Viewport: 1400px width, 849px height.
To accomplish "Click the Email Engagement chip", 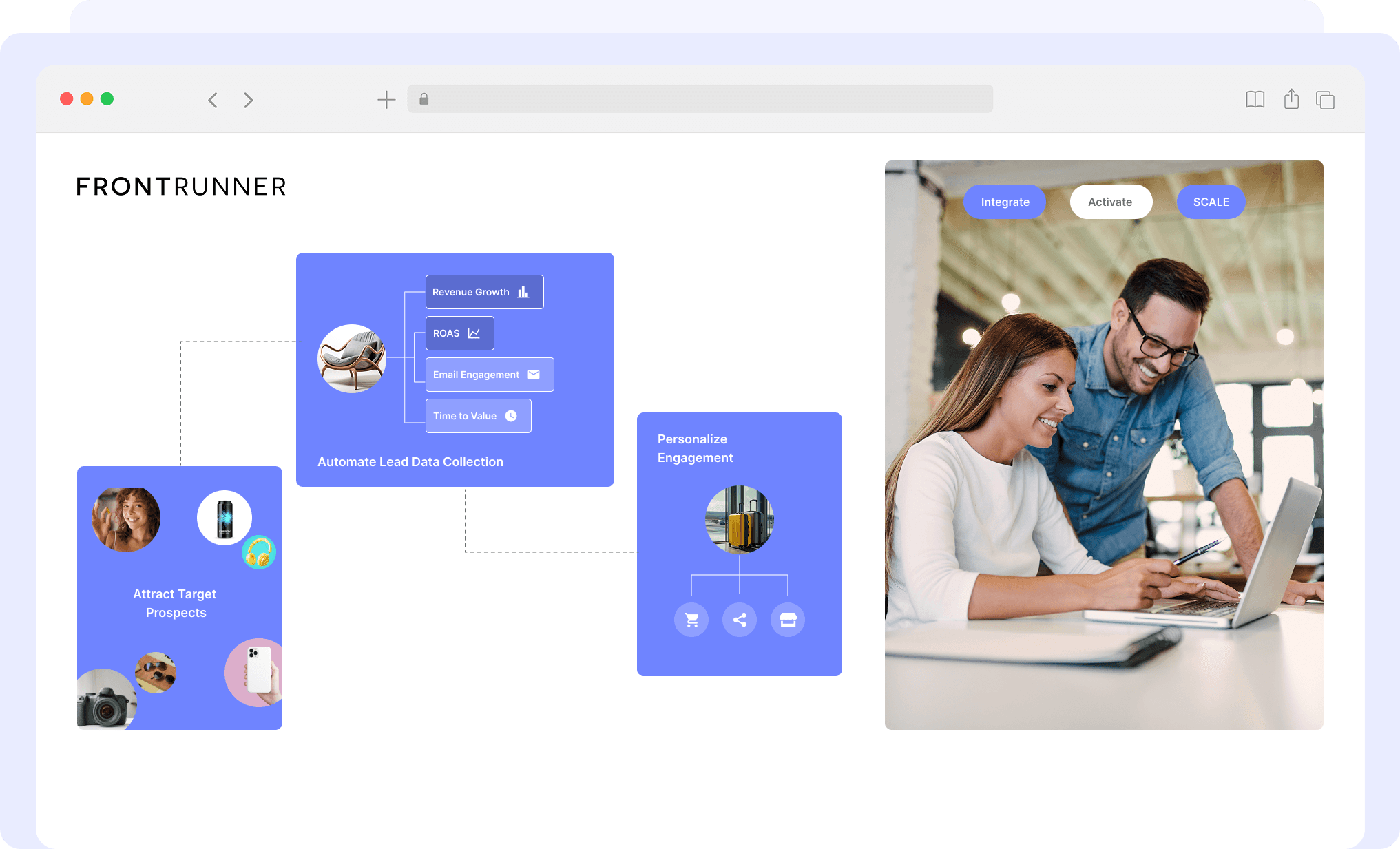I will (x=489, y=375).
